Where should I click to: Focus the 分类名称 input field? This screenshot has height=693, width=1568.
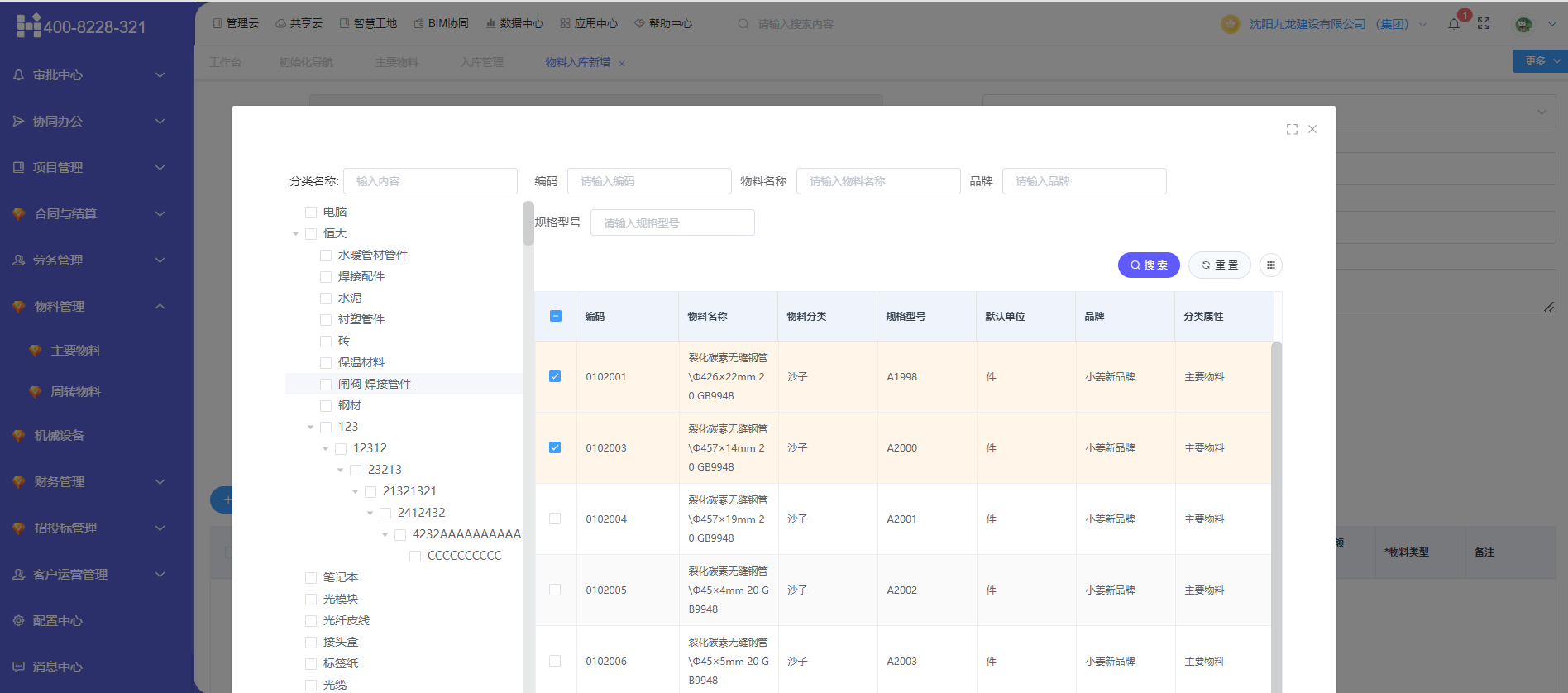[430, 181]
